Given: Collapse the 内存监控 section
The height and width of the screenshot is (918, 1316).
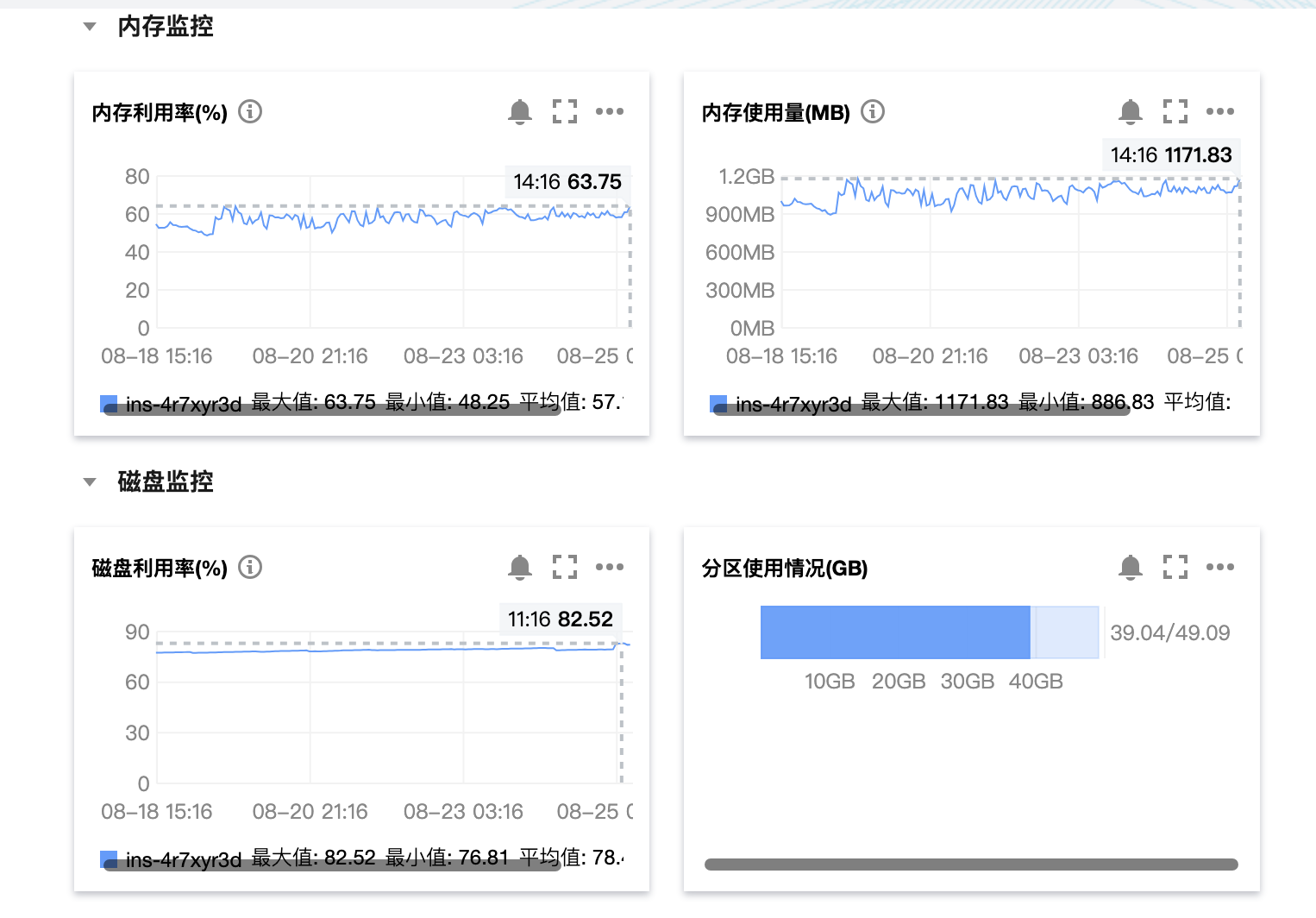Looking at the screenshot, I should 90,27.
